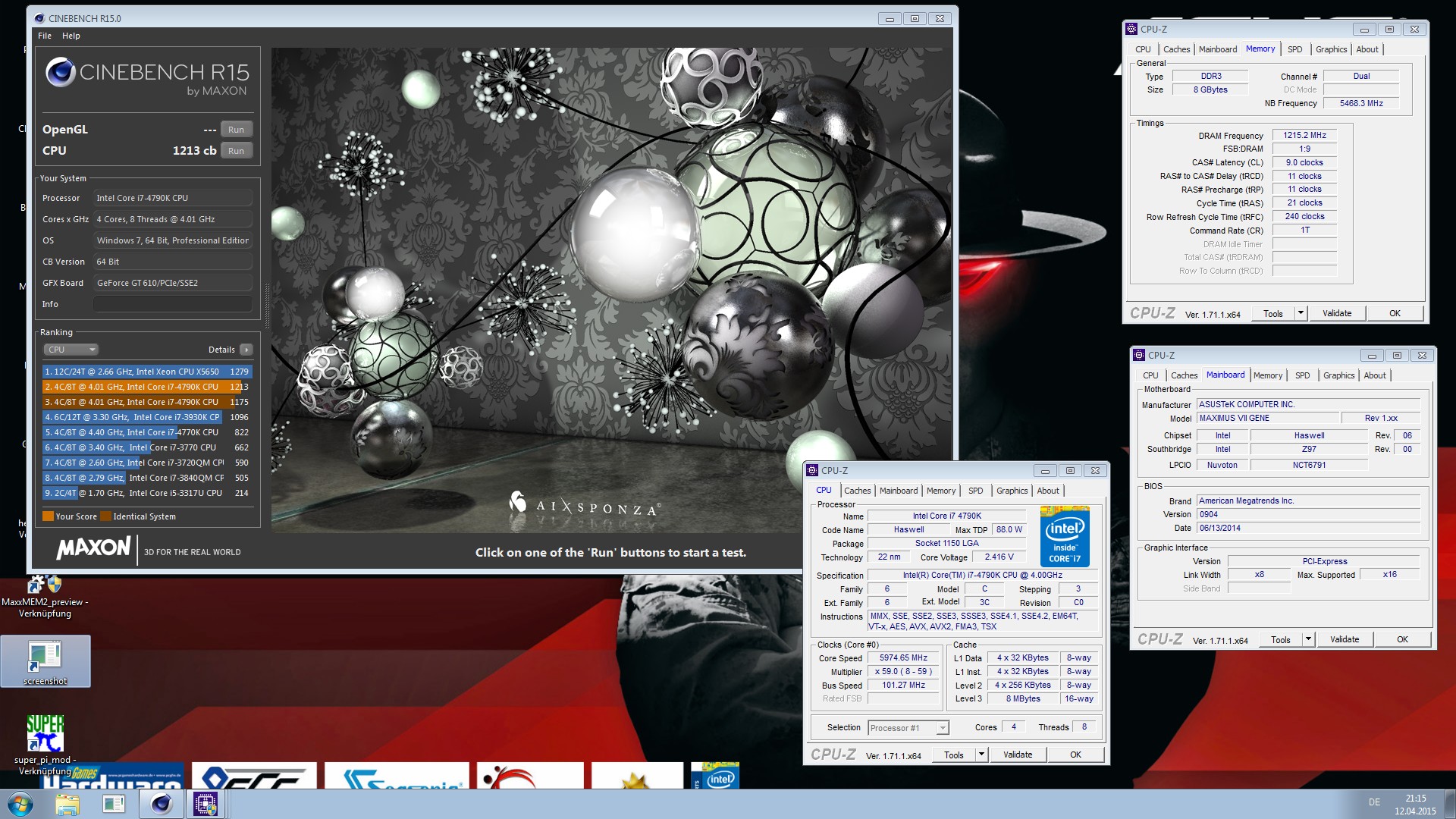Select ranking row 4 i7-3930K score 1096

point(147,417)
